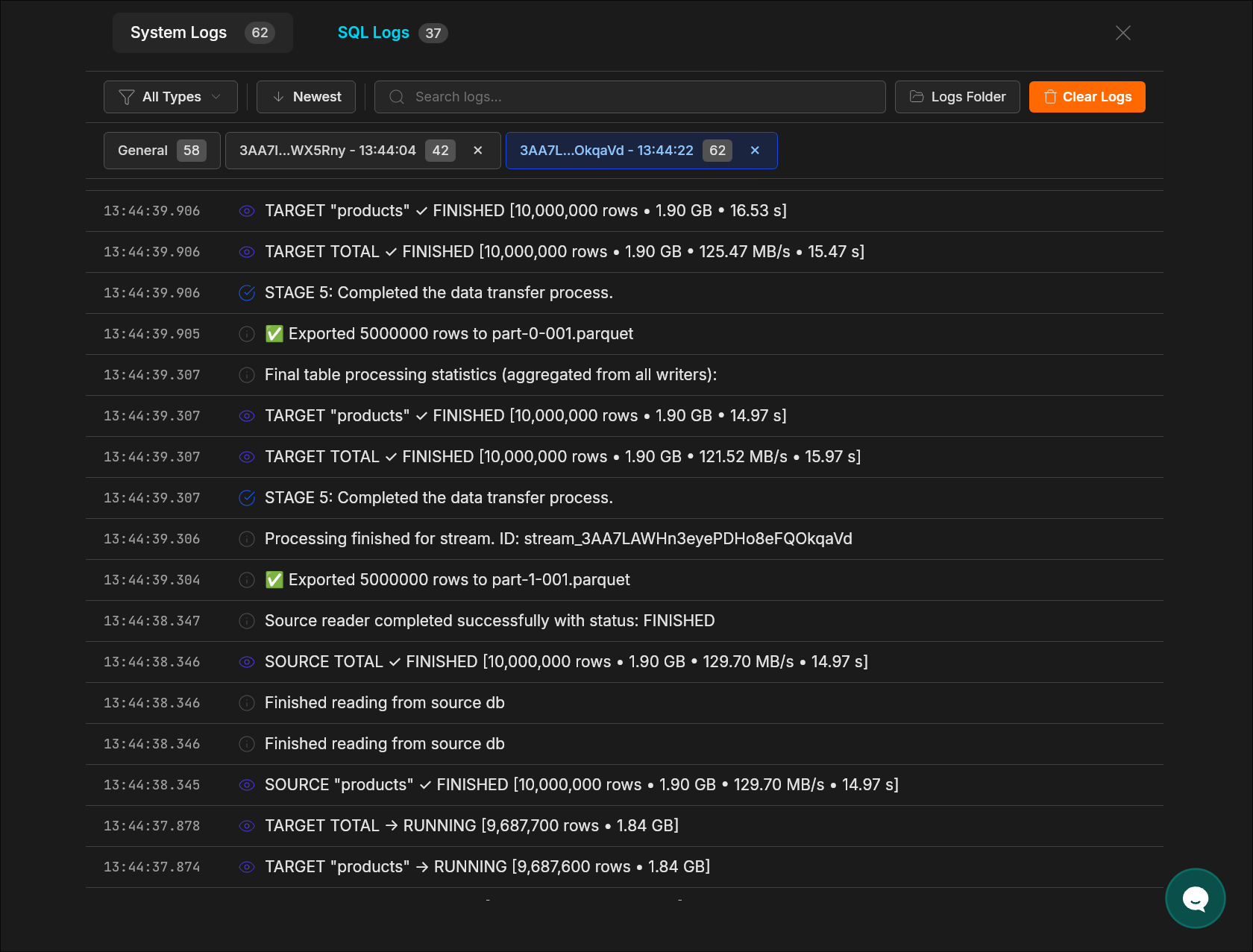Click message with stream_3AA7LAWHn3eyePDHo8eFQOkqaVd ID
Image resolution: width=1253 pixels, height=952 pixels.
(x=559, y=539)
